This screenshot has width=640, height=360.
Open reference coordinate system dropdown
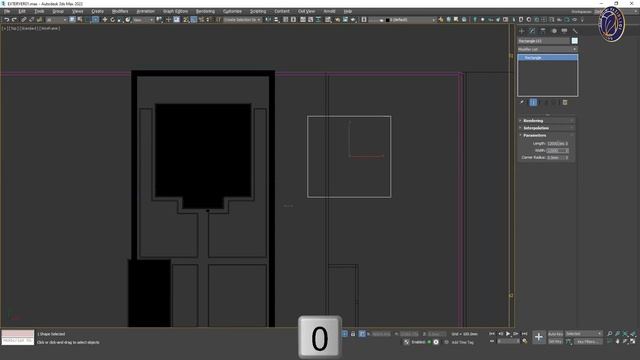[x=143, y=20]
